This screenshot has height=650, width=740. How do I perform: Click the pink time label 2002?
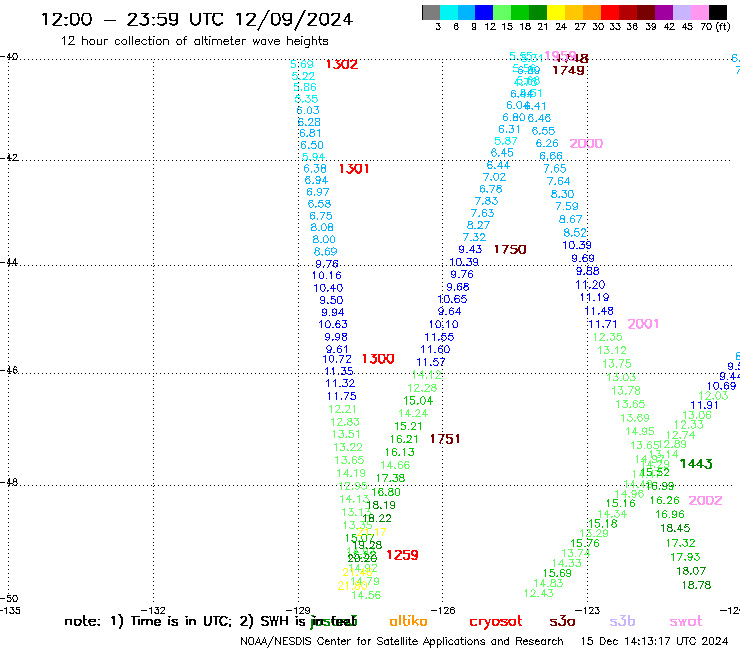(x=706, y=500)
